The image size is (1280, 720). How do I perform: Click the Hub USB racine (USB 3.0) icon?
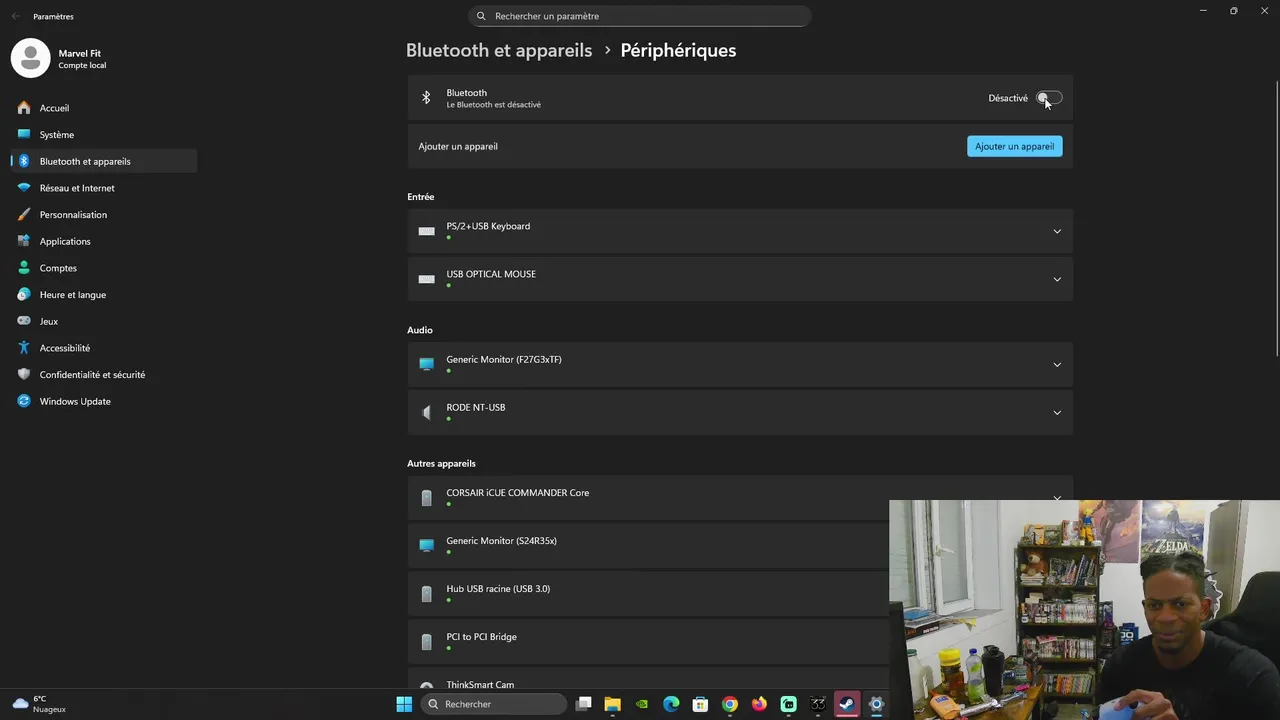tap(426, 593)
